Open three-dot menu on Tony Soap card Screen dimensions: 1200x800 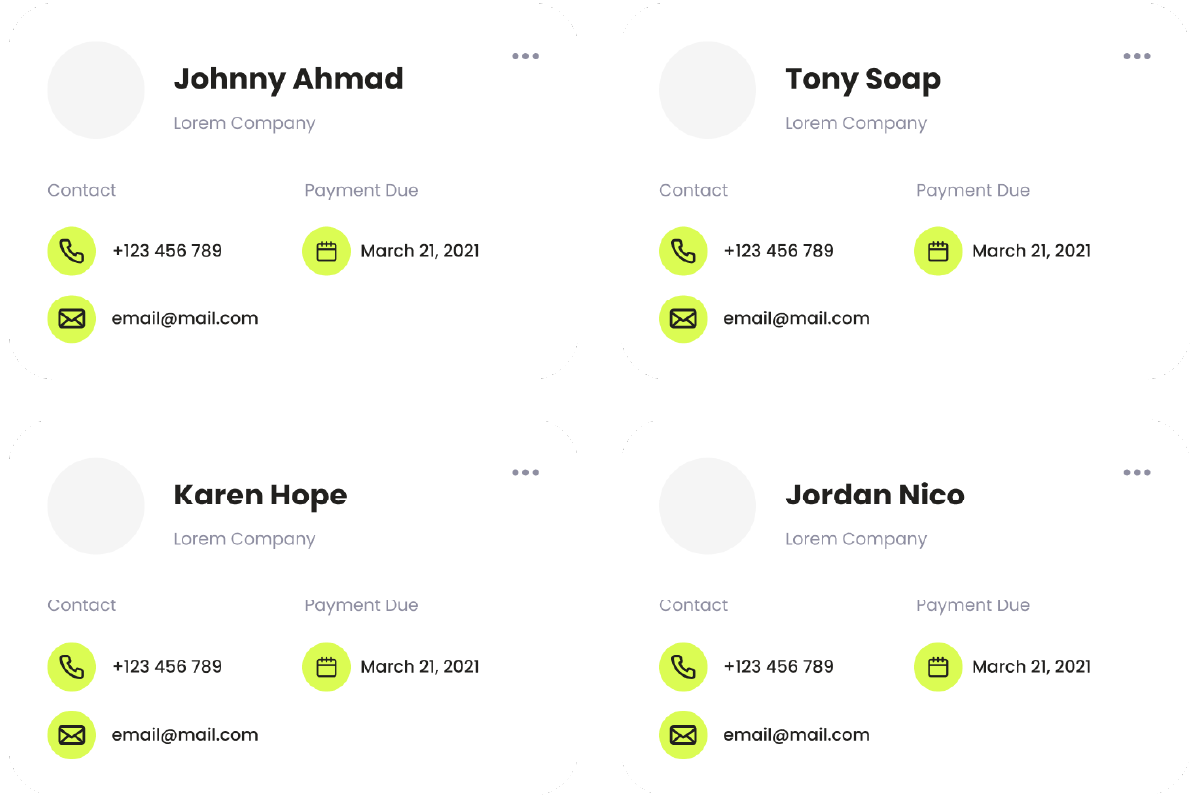pyautogui.click(x=1137, y=56)
